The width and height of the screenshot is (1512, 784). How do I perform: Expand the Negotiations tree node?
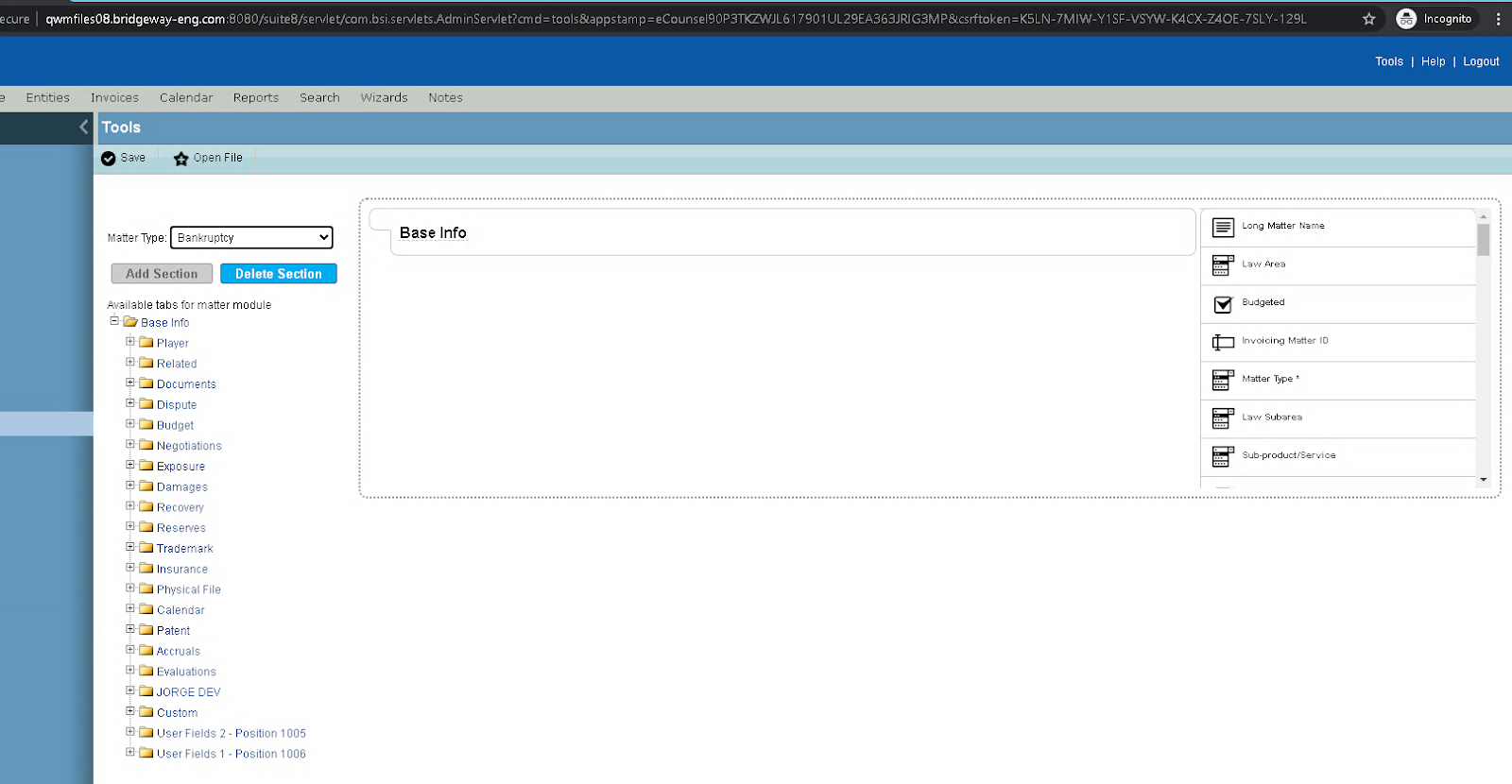[x=130, y=444]
